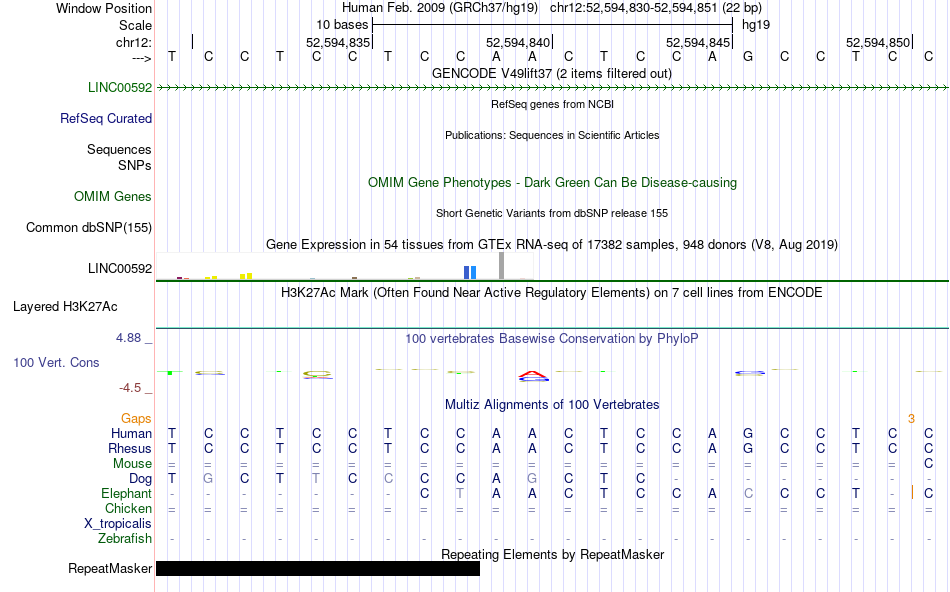Click Publications: Sequences in Scientific Articles title

(552, 135)
